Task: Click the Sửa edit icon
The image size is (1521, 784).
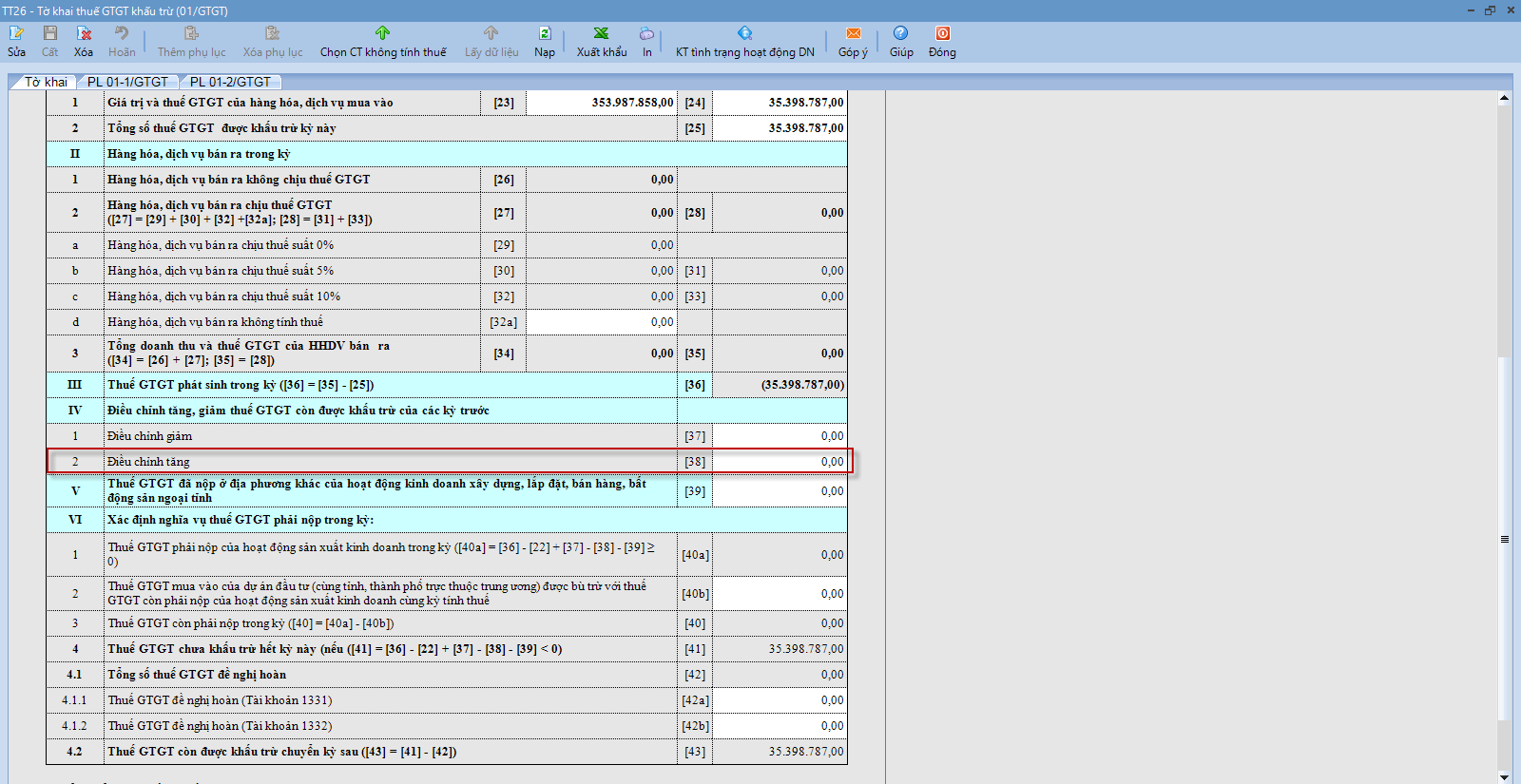Action: tap(17, 34)
